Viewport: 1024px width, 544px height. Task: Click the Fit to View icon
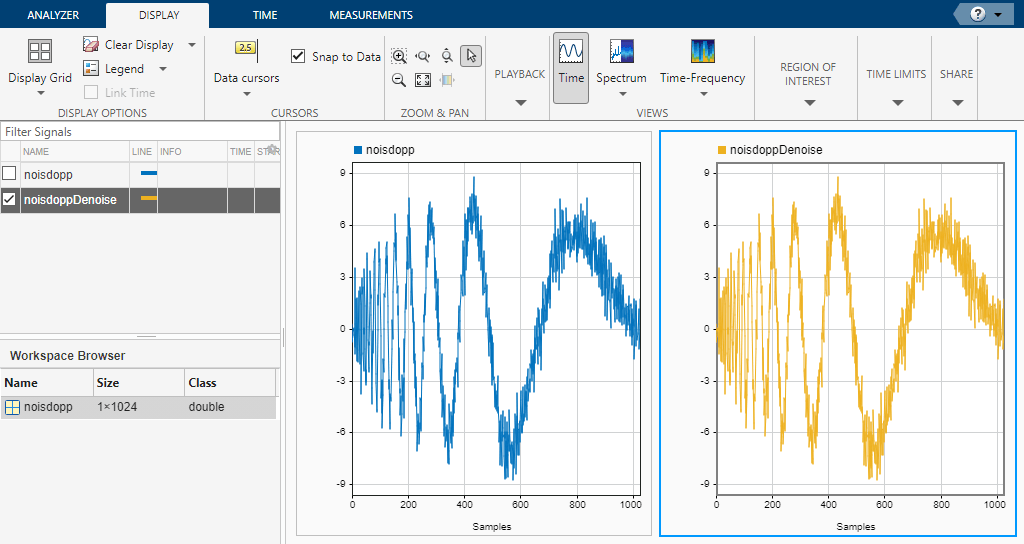(x=423, y=80)
